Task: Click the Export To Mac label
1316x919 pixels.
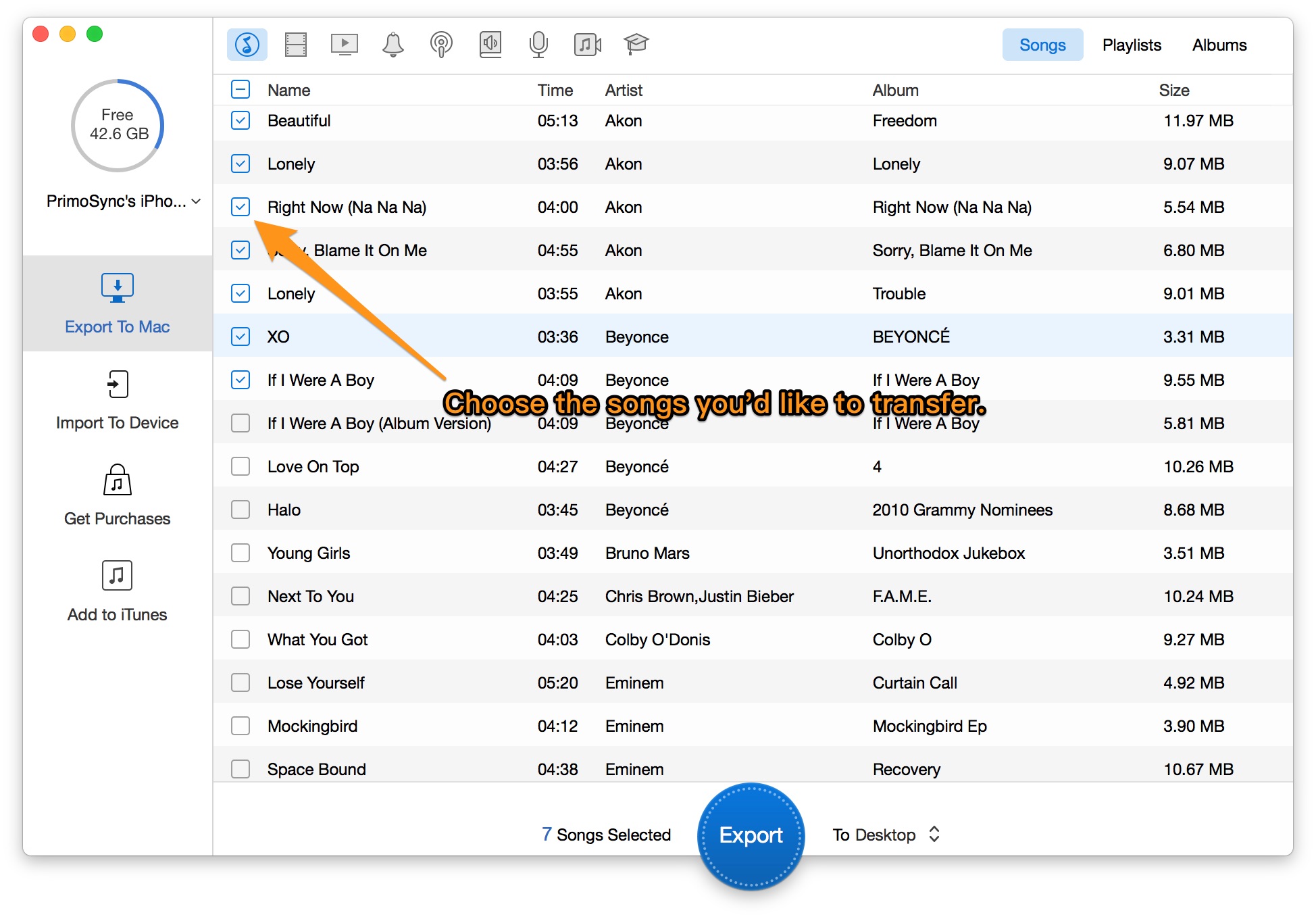Action: coord(118,327)
